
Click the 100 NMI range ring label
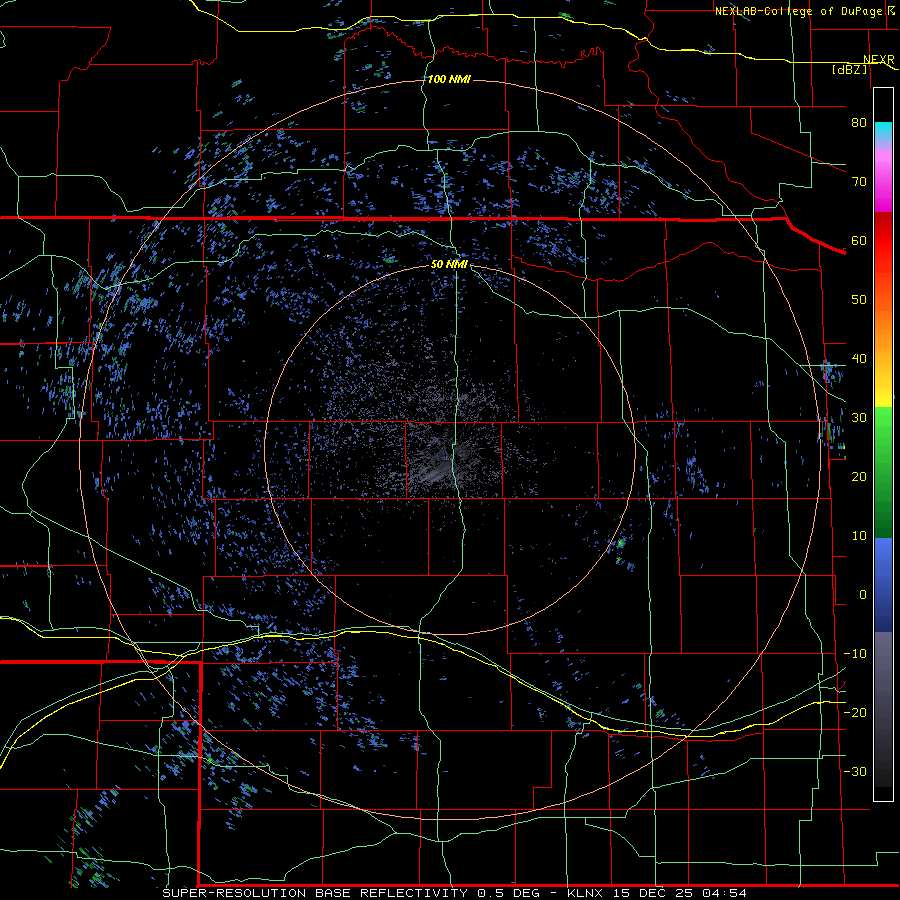[x=449, y=79]
